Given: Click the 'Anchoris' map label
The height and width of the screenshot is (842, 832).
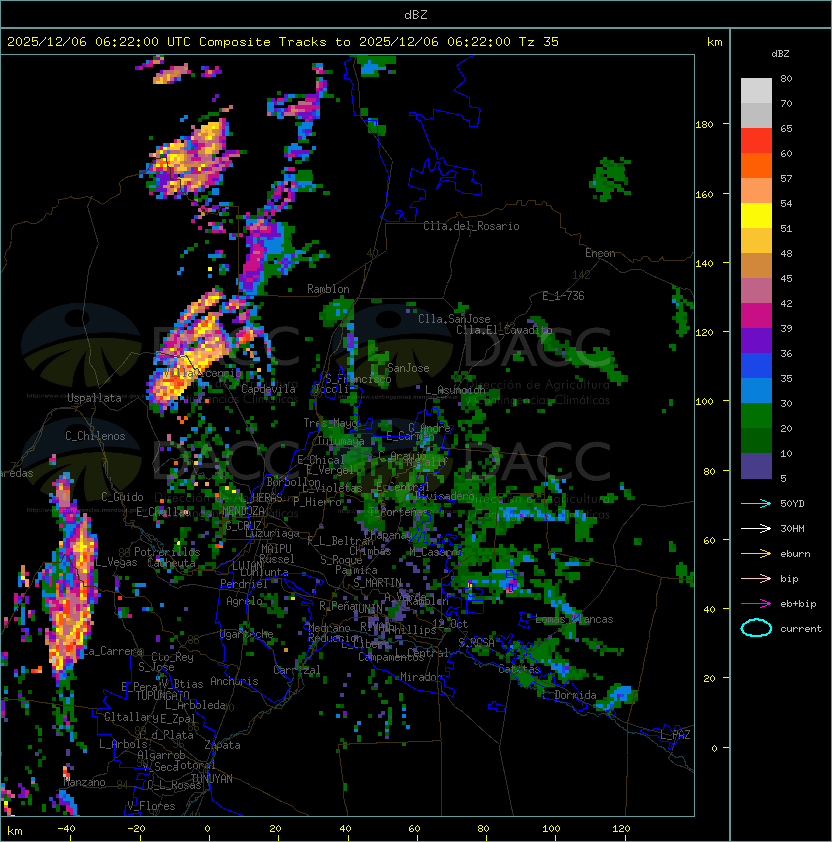Looking at the screenshot, I should 234,681.
